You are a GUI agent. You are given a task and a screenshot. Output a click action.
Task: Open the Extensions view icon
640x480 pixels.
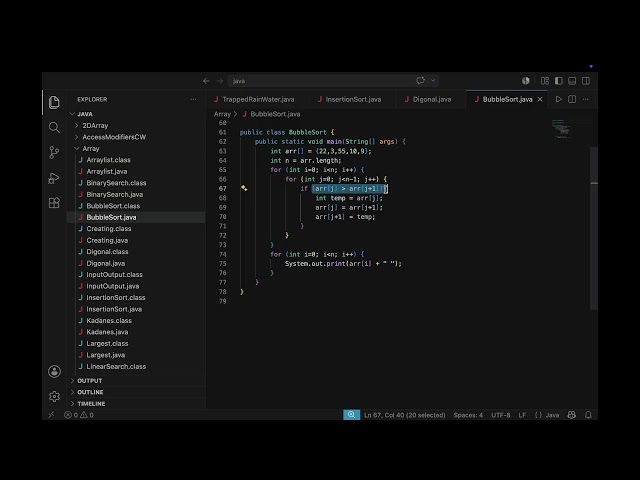54,203
